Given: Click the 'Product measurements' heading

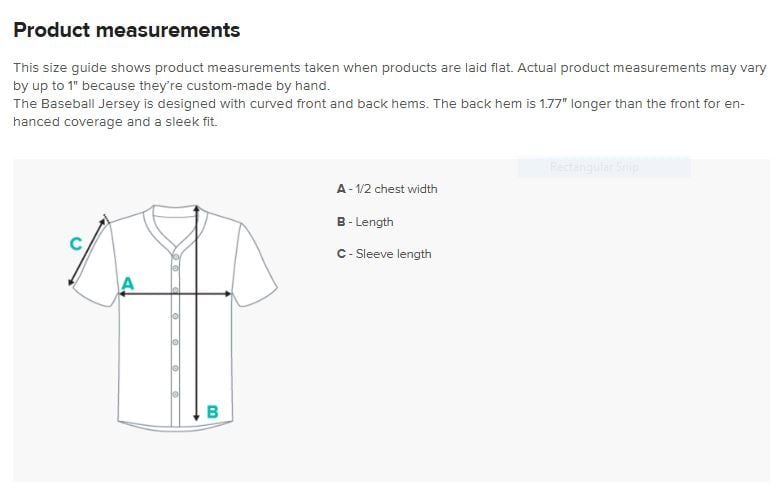Looking at the screenshot, I should click(127, 30).
